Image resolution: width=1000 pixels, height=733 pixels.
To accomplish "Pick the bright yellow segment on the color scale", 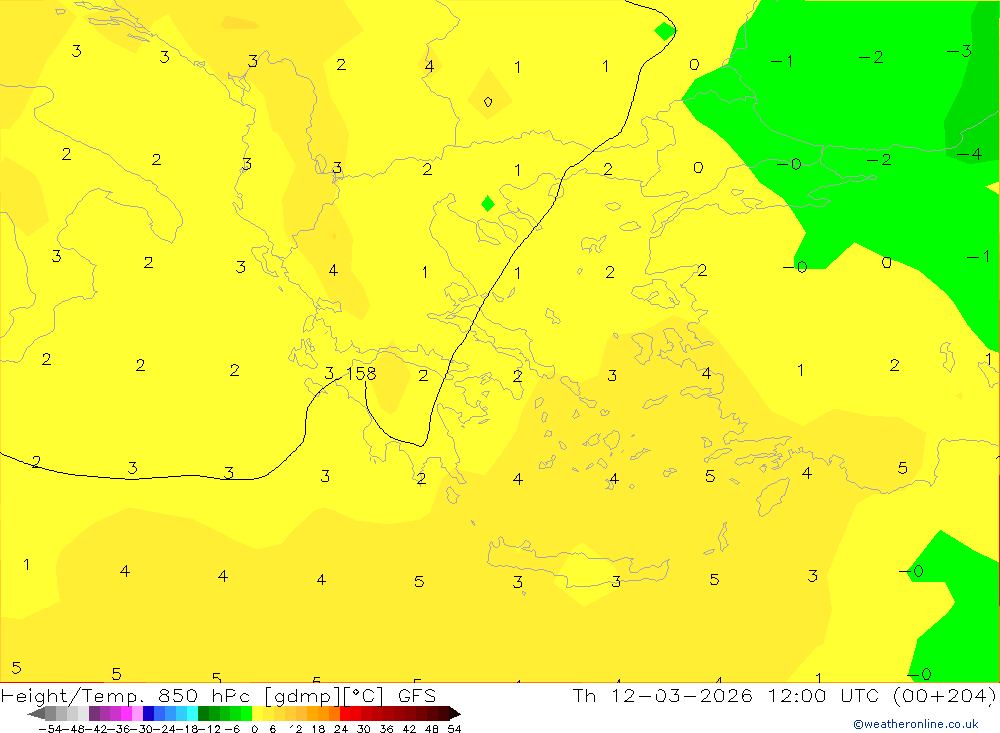I will pyautogui.click(x=258, y=713).
